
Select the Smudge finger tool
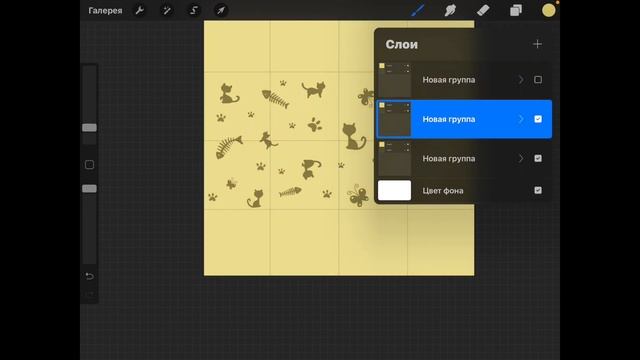(450, 10)
